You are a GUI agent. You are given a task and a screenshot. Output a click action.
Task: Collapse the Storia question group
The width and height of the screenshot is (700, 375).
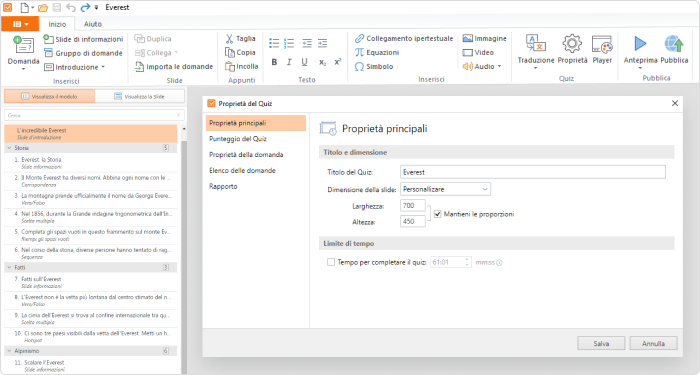(x=9, y=148)
